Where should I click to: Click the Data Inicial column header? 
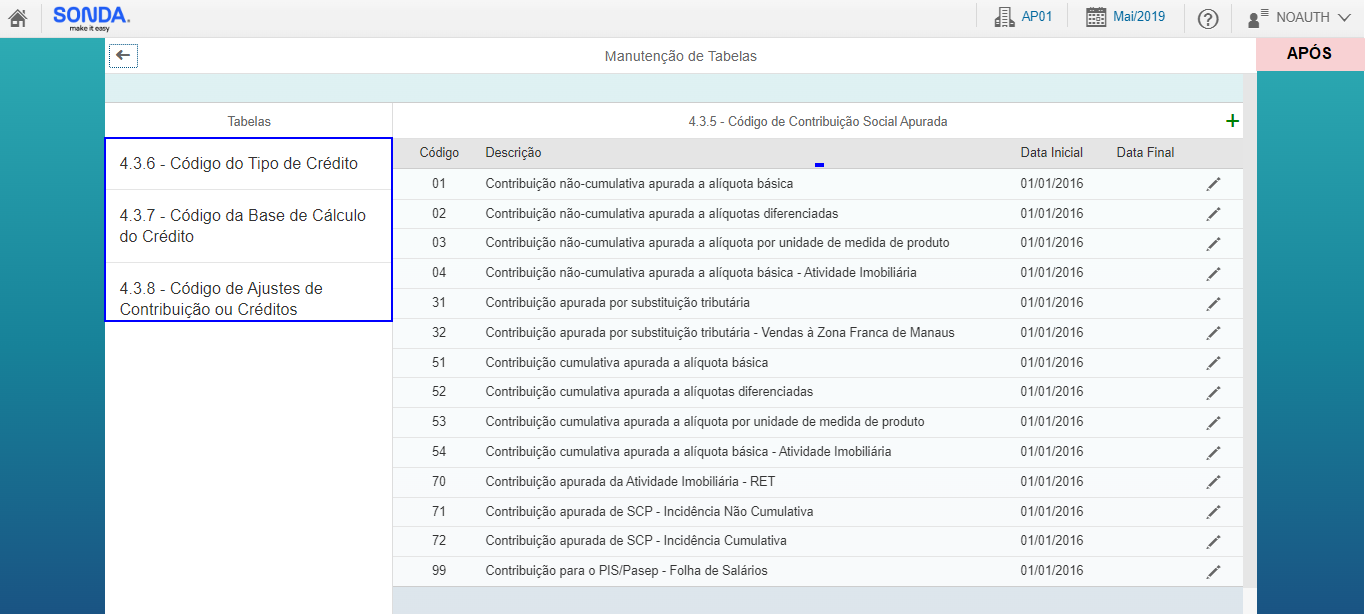pyautogui.click(x=1051, y=153)
